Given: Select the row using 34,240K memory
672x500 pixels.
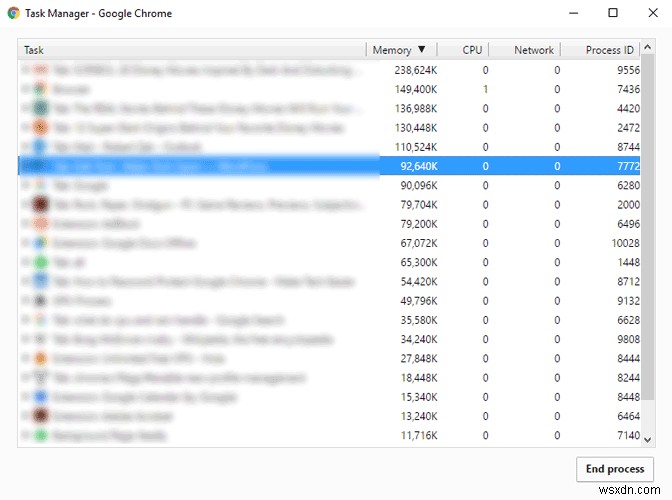Looking at the screenshot, I should click(329, 339).
